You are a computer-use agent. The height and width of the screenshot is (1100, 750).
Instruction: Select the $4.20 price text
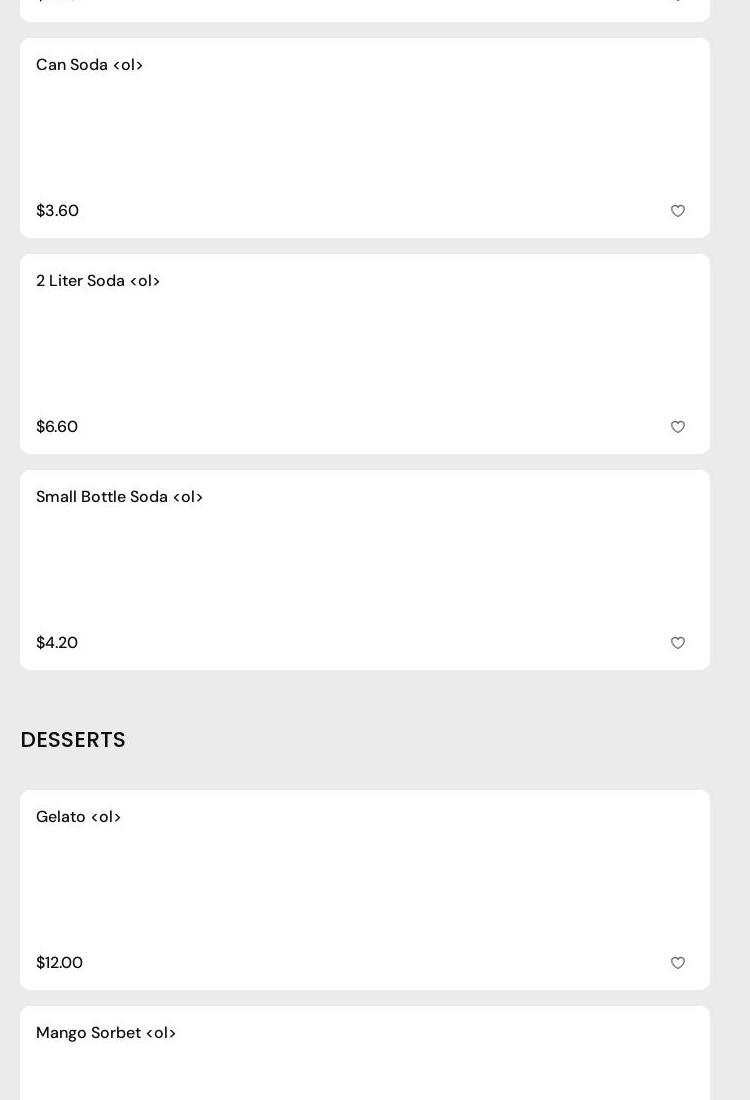[x=57, y=643]
